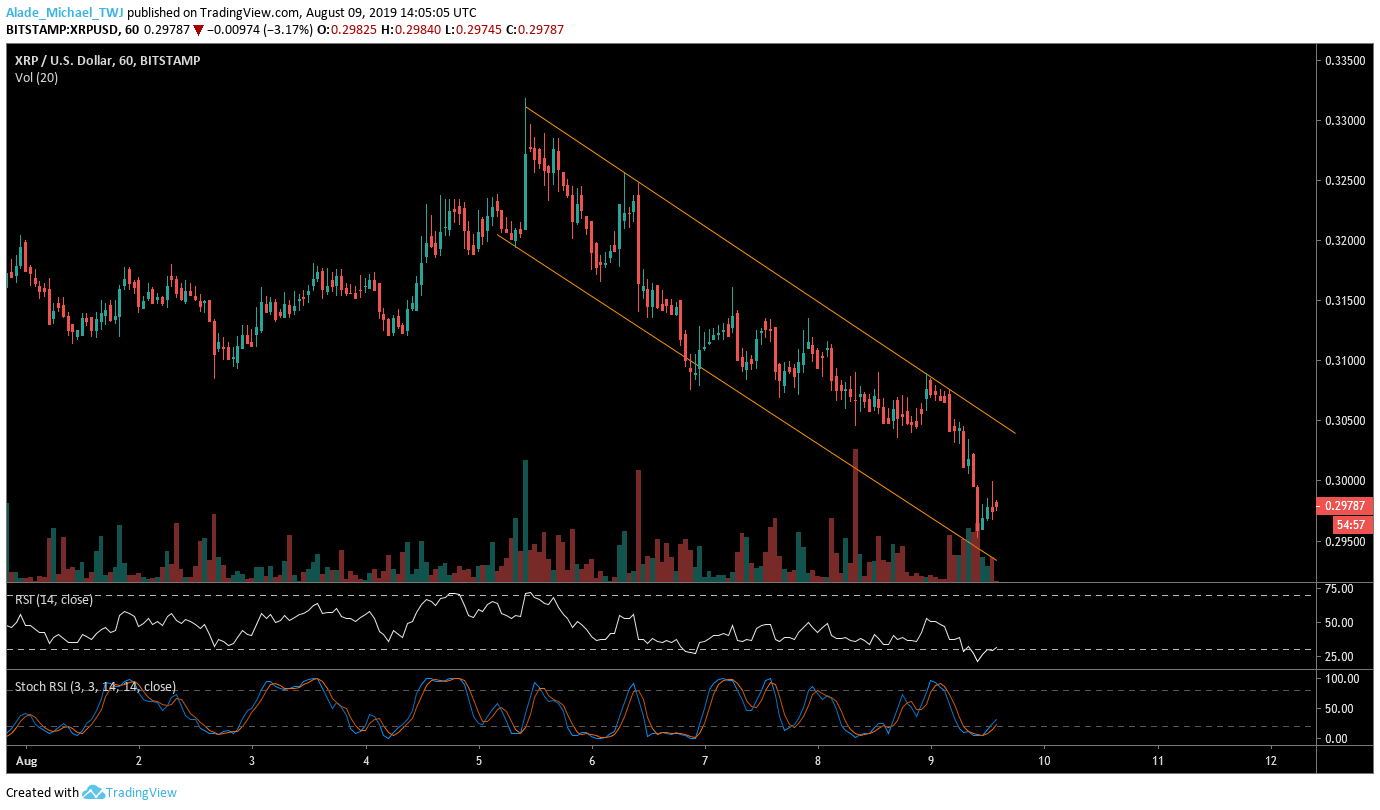The height and width of the screenshot is (810, 1380).
Task: Click the XRP / U.S. Dollar legend title
Action: pos(107,61)
